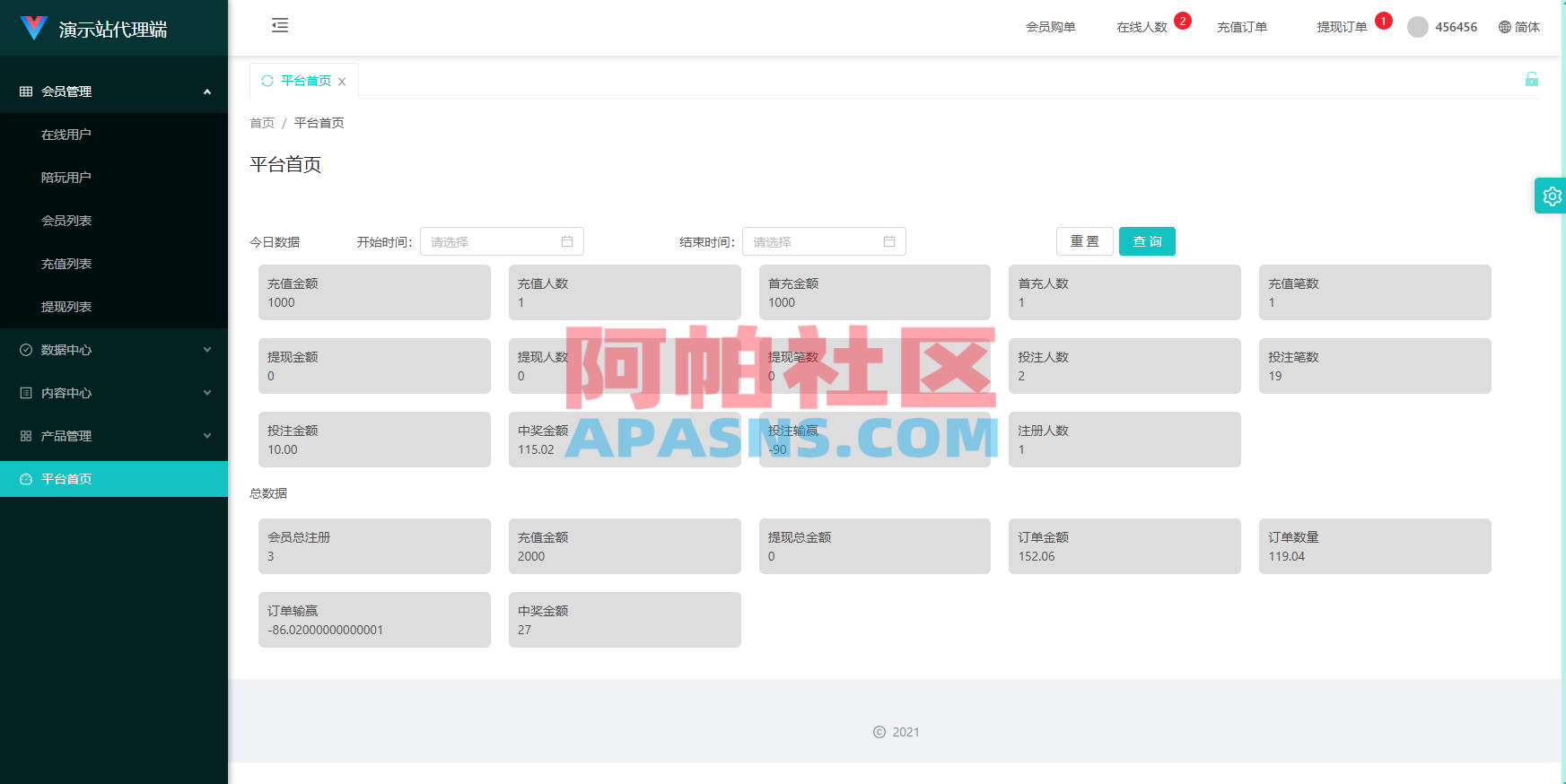Open 提现订单 in the top bar

point(1342,27)
